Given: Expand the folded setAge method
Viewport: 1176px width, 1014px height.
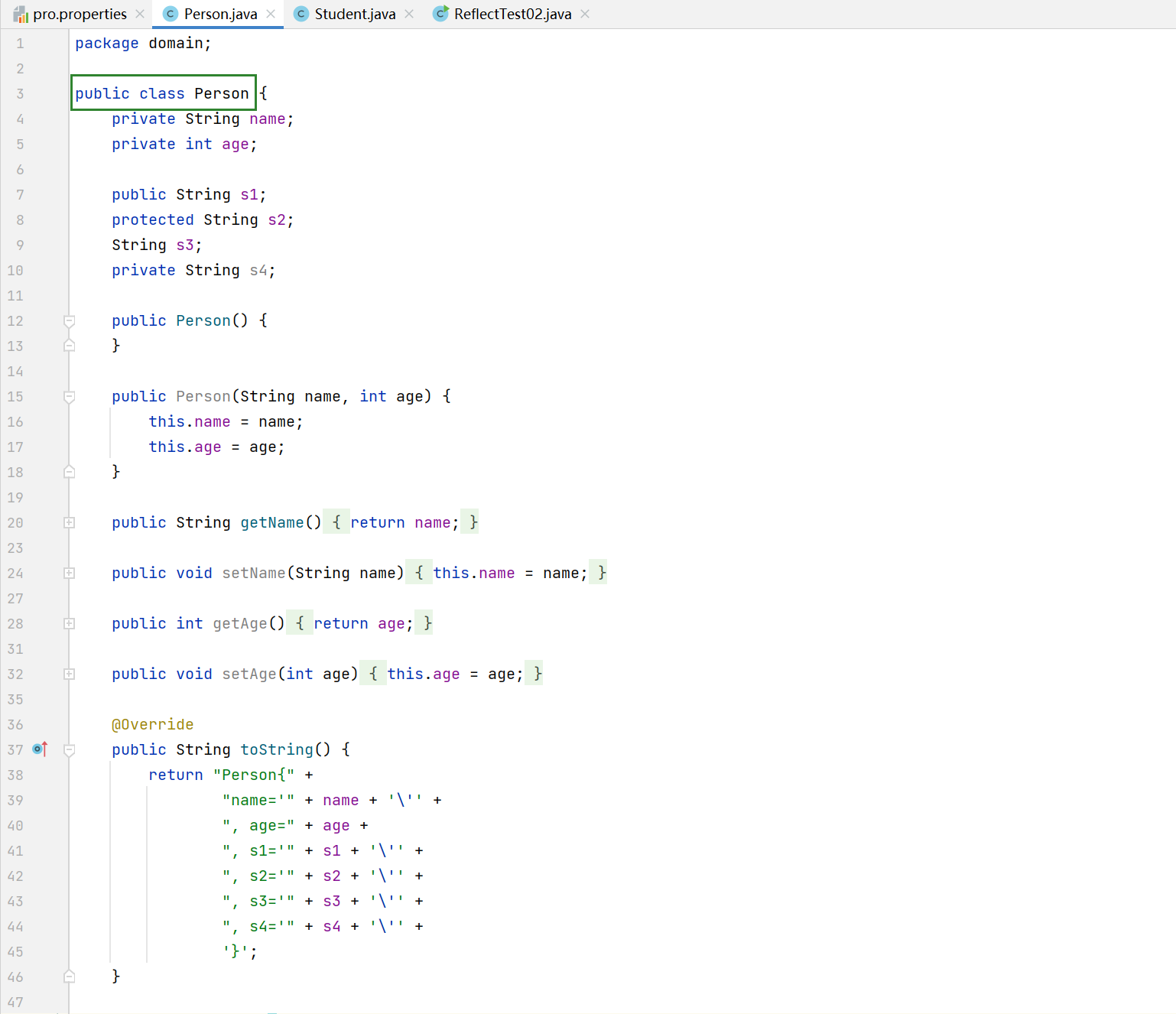Looking at the screenshot, I should tap(69, 674).
